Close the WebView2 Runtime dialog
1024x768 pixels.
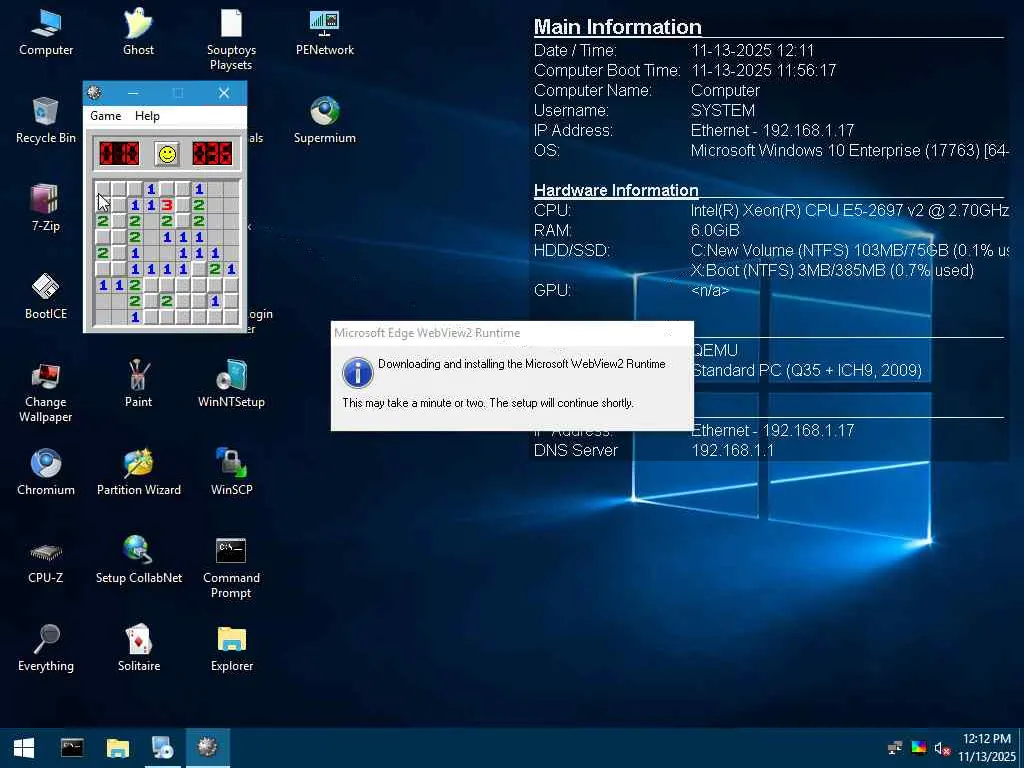(x=668, y=333)
